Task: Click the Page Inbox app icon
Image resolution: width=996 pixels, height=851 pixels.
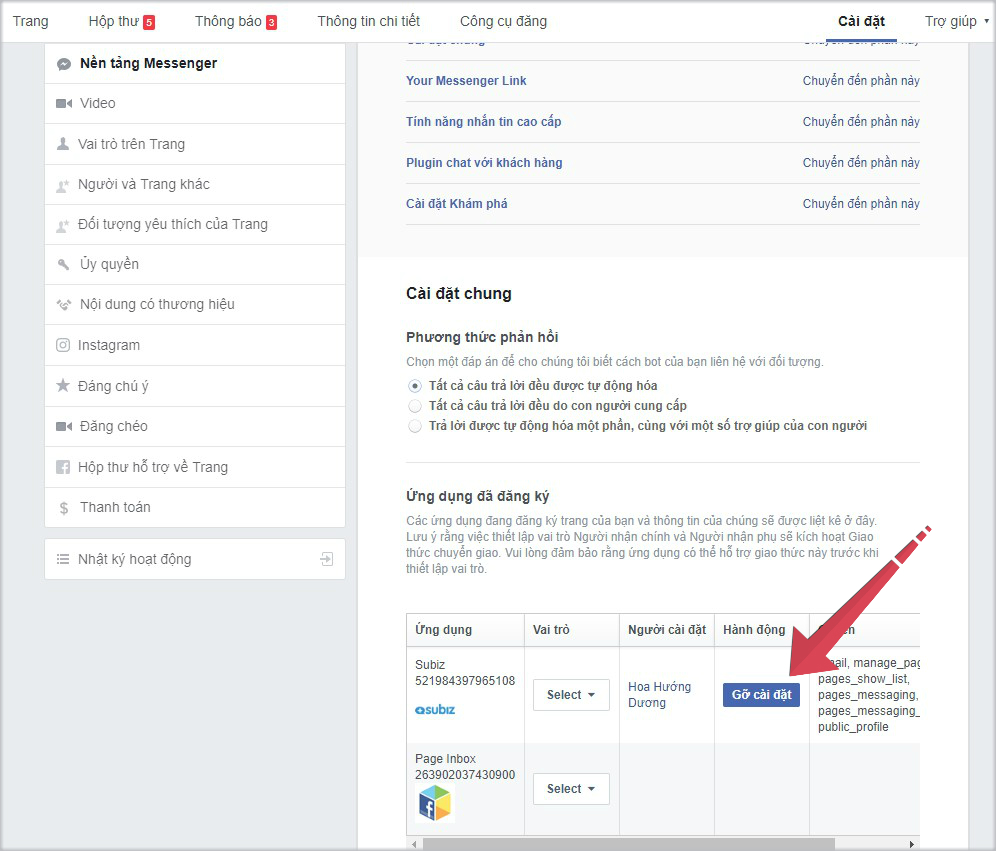Action: click(x=434, y=802)
